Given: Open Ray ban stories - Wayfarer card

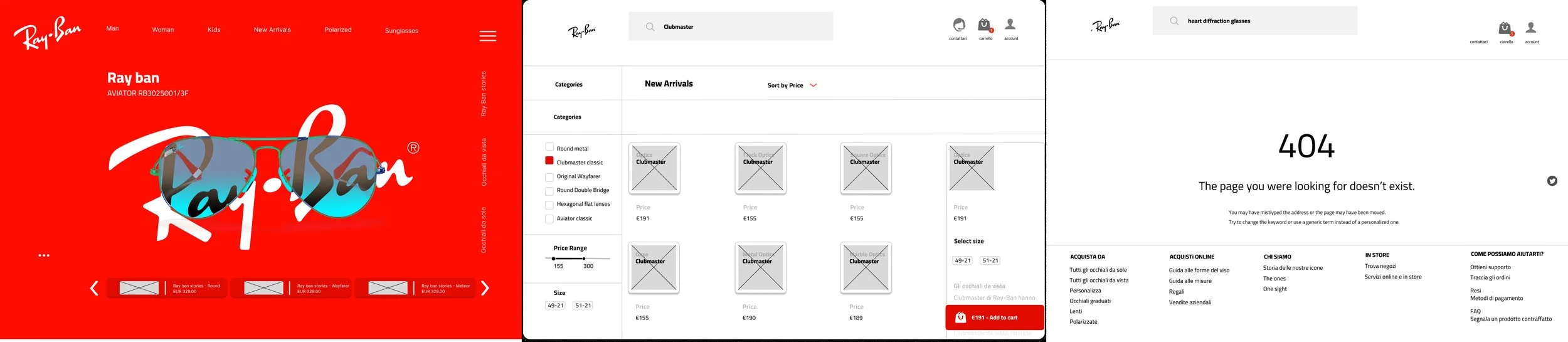Looking at the screenshot, I should (x=291, y=289).
